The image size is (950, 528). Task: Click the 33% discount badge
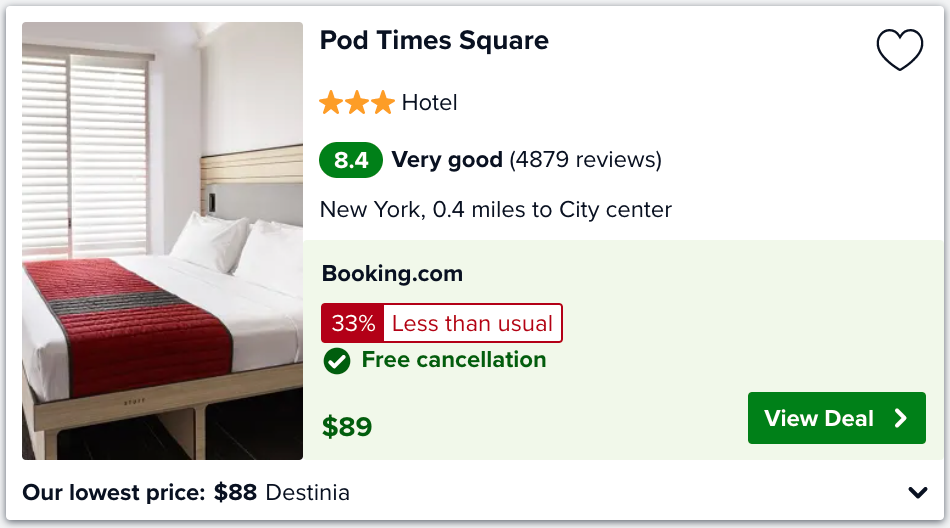click(353, 323)
